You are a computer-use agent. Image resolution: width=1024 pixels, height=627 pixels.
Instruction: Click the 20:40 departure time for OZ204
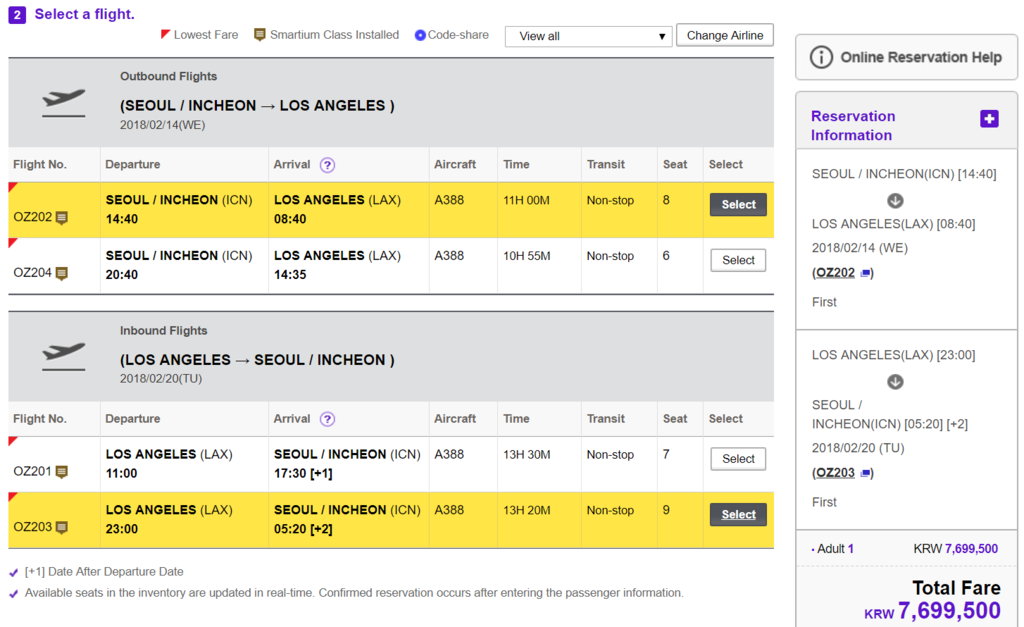tap(122, 275)
